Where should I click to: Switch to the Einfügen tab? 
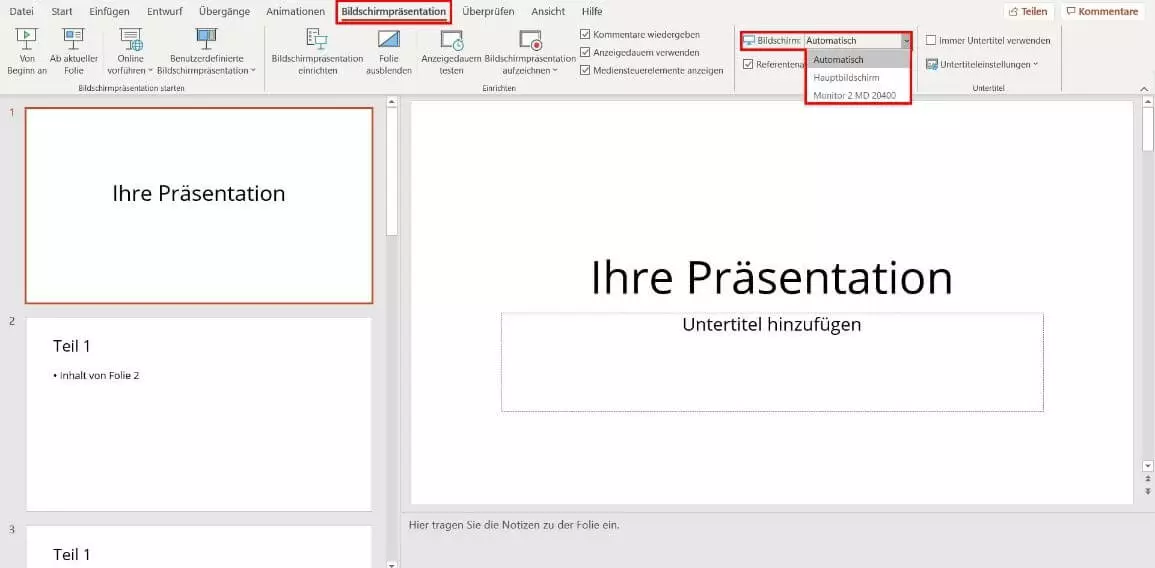109,11
